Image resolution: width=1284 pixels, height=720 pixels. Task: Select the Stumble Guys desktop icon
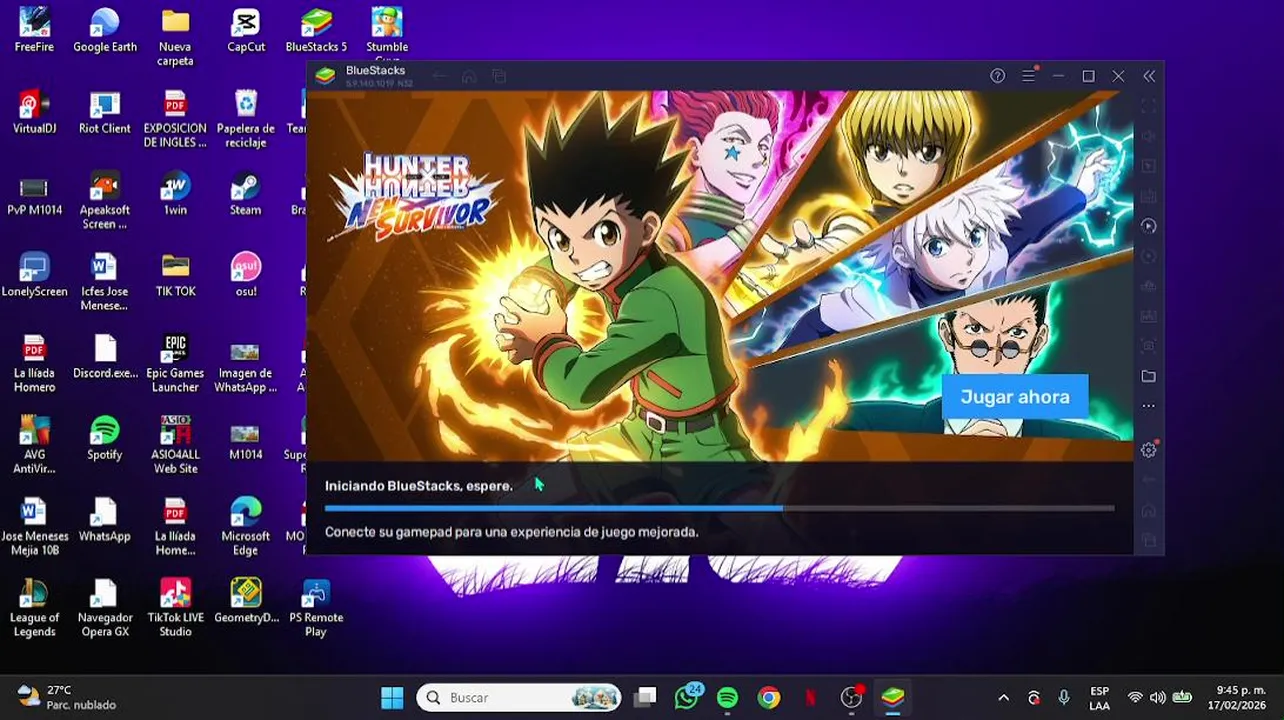pyautogui.click(x=387, y=35)
